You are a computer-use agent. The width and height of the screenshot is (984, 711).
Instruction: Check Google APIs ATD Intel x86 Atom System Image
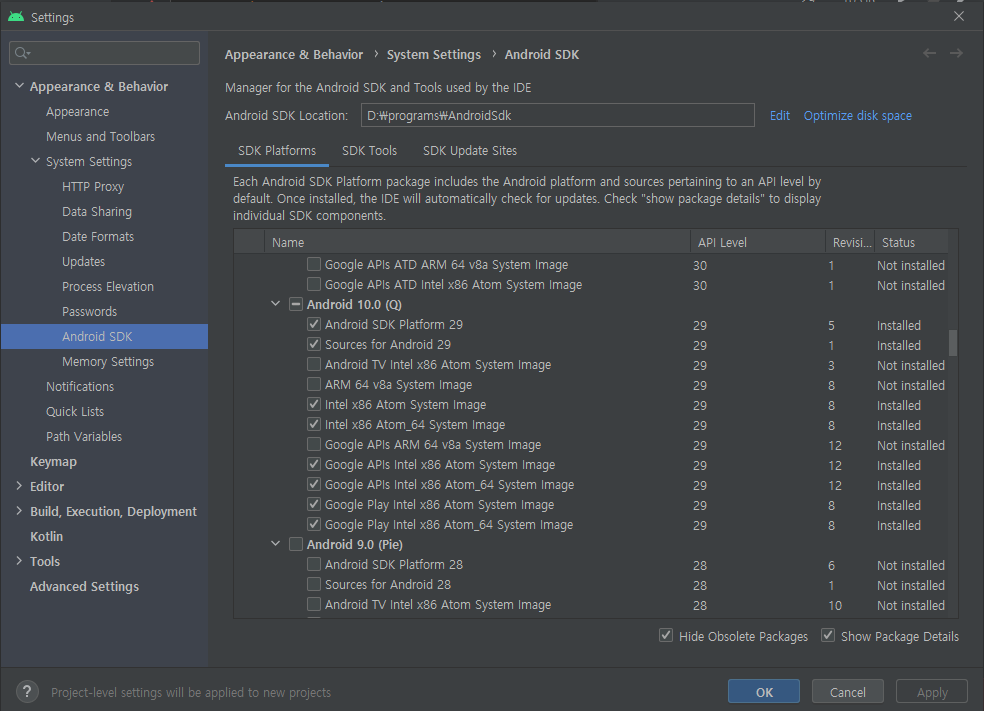pos(314,285)
